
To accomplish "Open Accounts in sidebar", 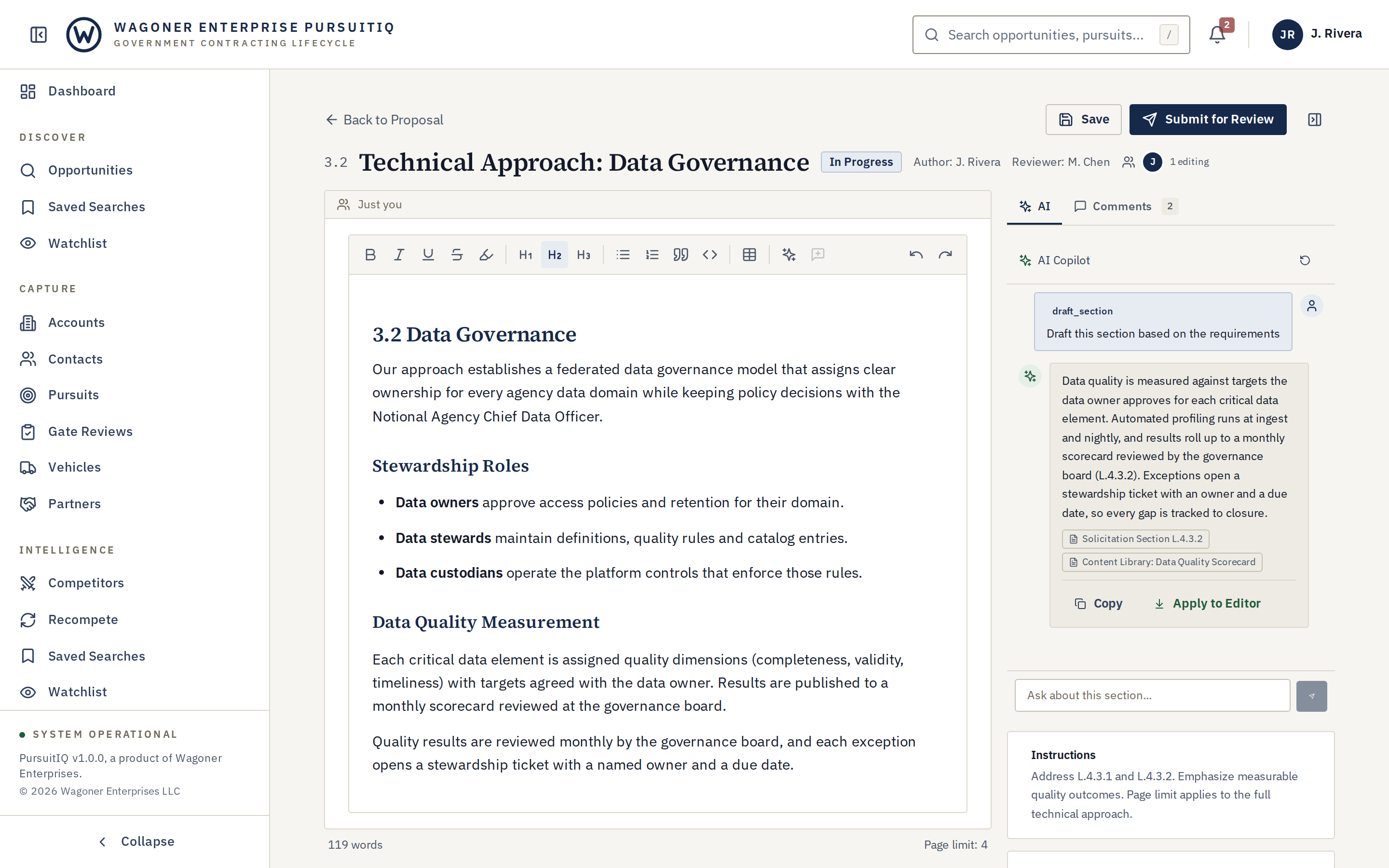I will (134, 323).
